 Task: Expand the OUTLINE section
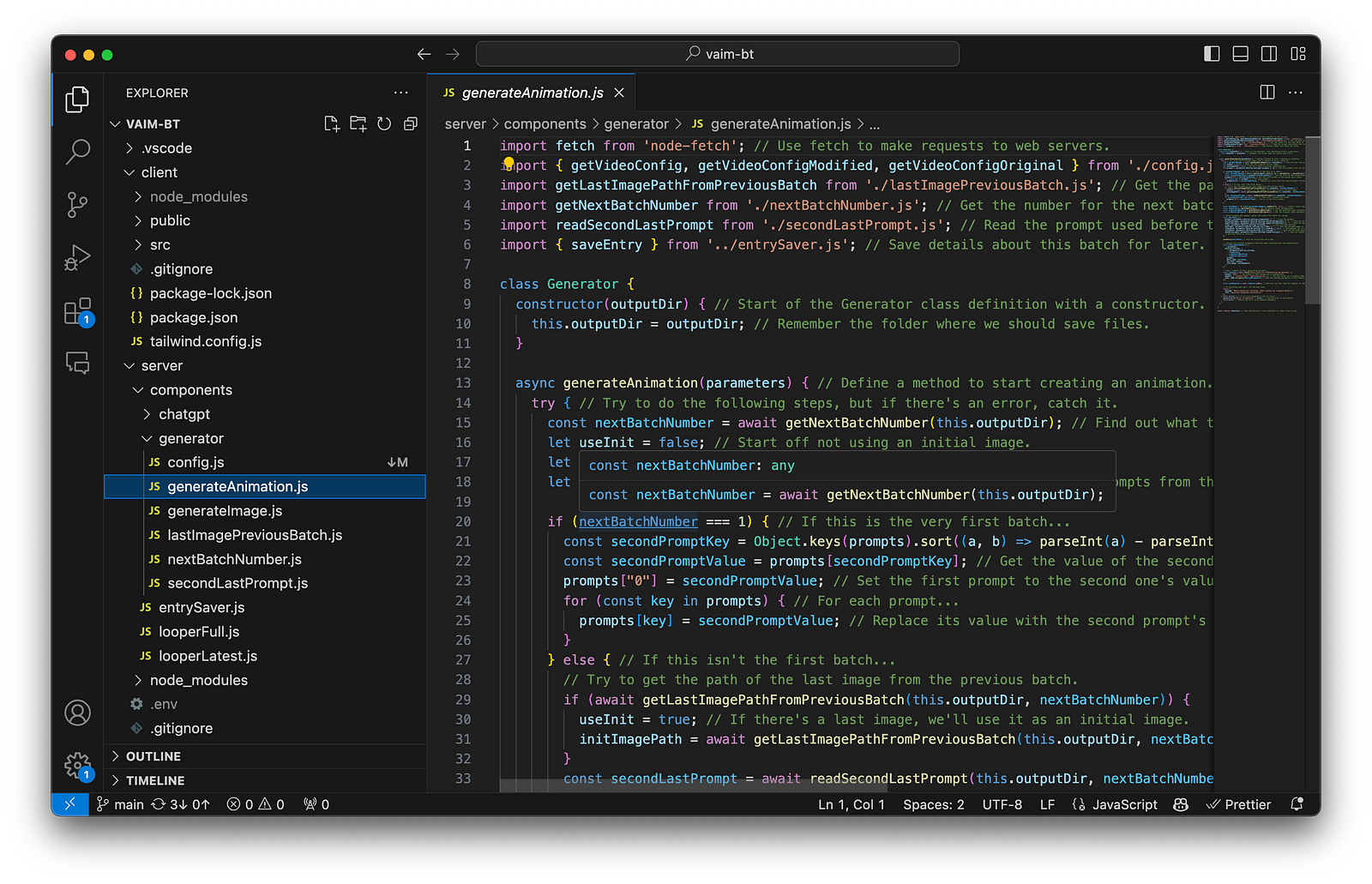[153, 756]
